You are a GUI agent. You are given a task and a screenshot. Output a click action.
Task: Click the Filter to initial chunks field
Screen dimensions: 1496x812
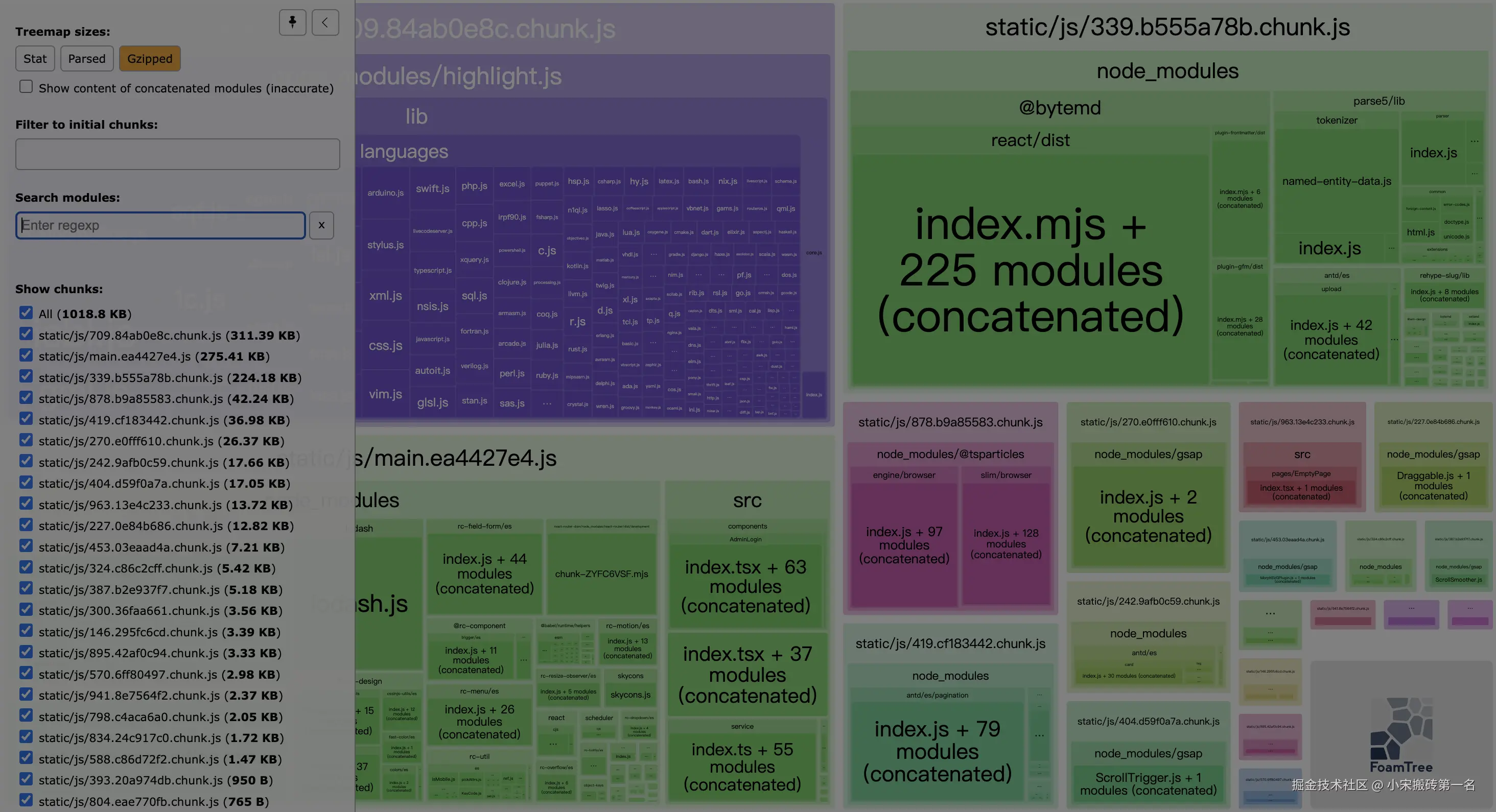[177, 154]
